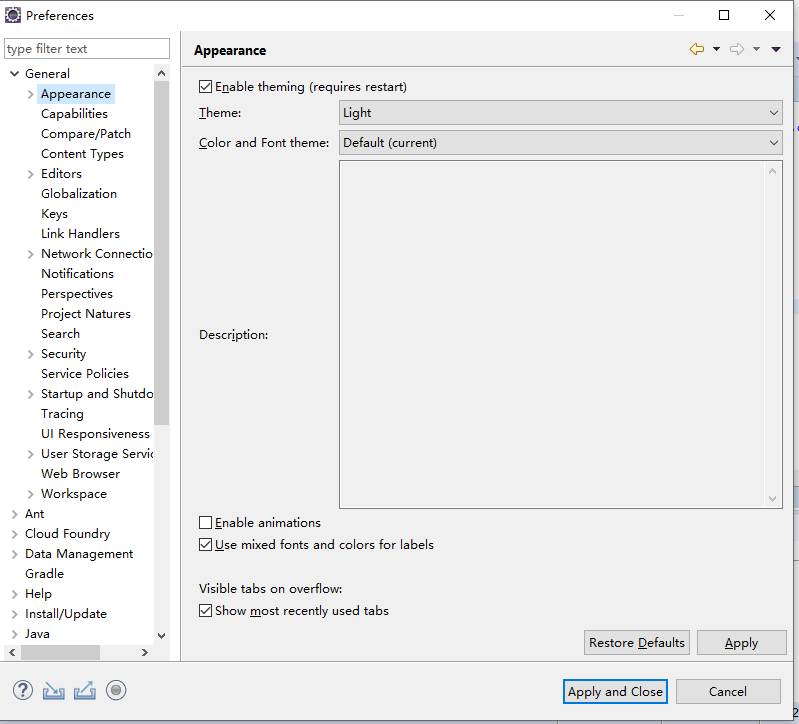Open the view menu triangle in the Appearance header
The image size is (799, 724).
pyautogui.click(x=776, y=49)
